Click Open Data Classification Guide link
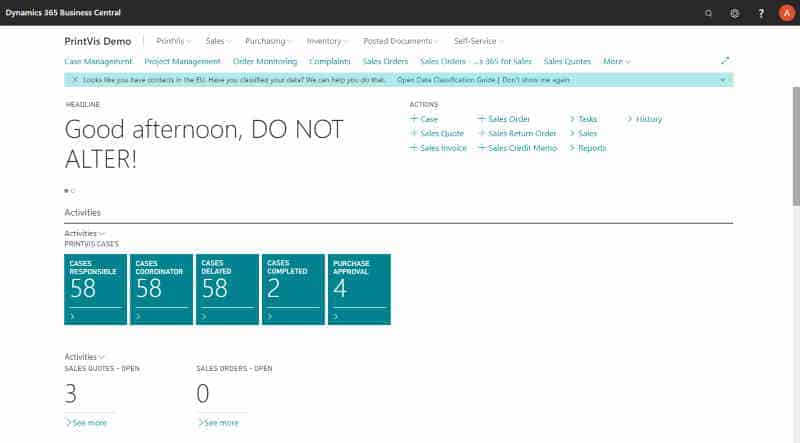Viewport: 800px width, 443px height. tap(446, 80)
